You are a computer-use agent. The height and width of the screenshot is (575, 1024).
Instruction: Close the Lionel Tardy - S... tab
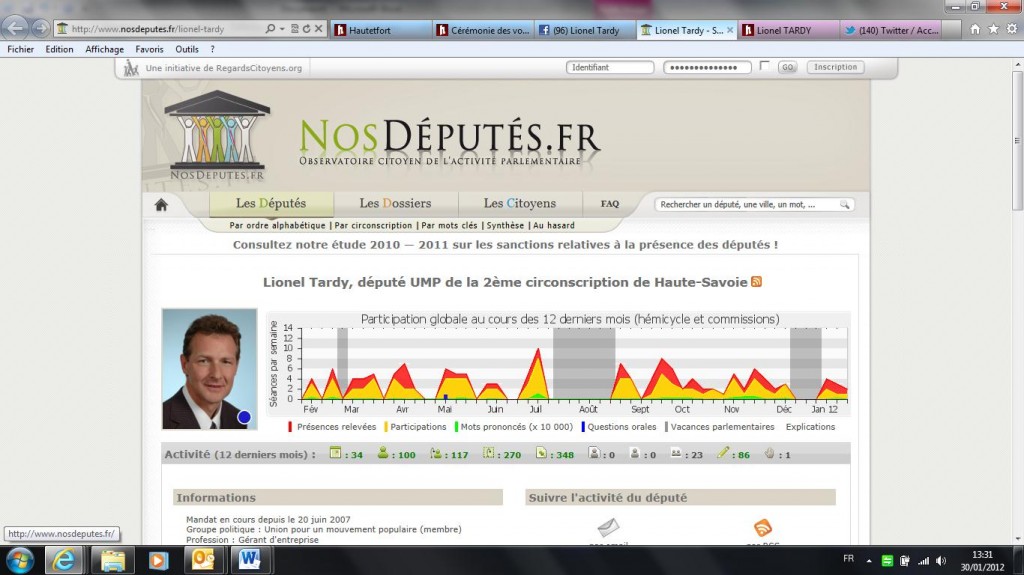pyautogui.click(x=729, y=30)
